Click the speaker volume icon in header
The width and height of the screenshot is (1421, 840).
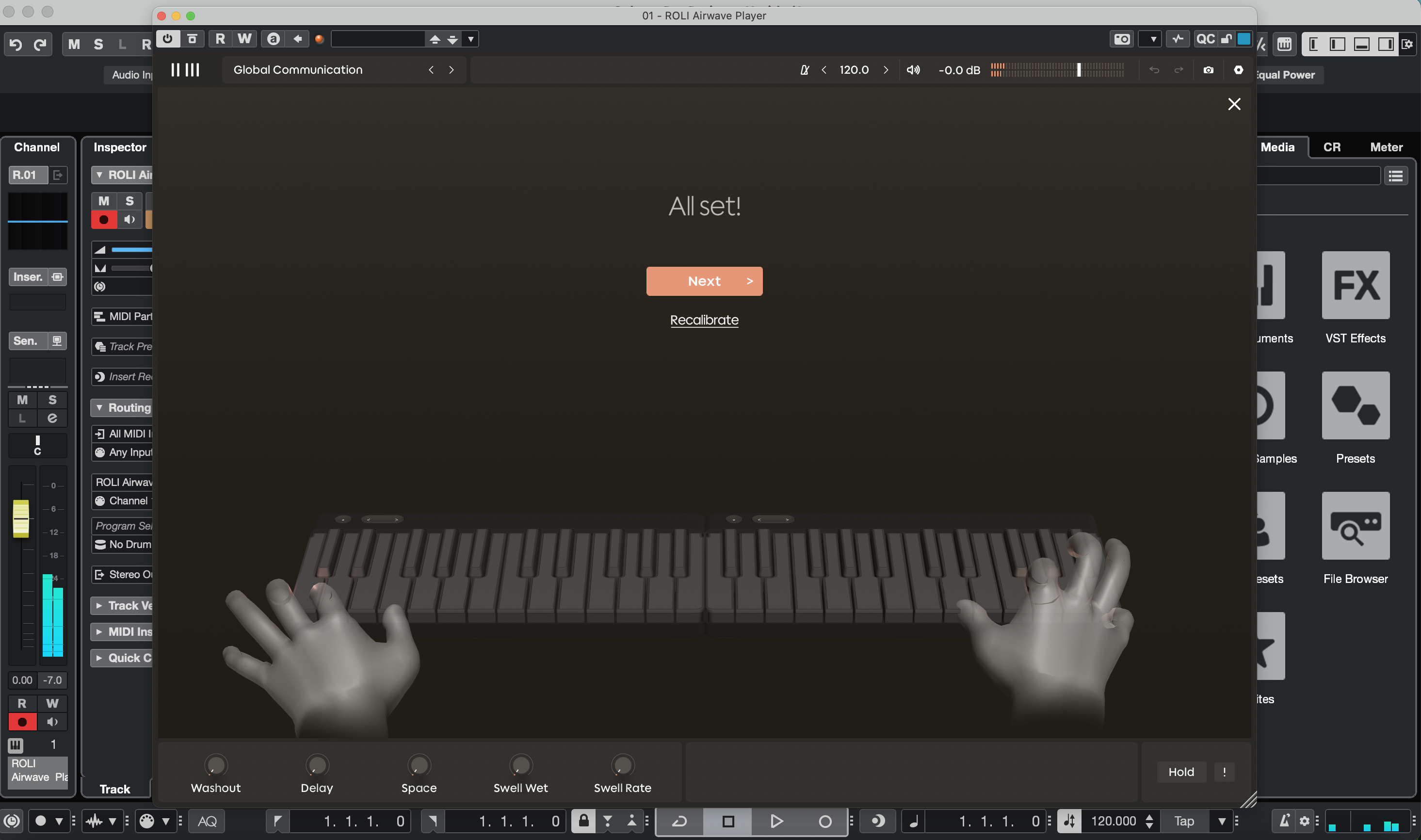913,70
